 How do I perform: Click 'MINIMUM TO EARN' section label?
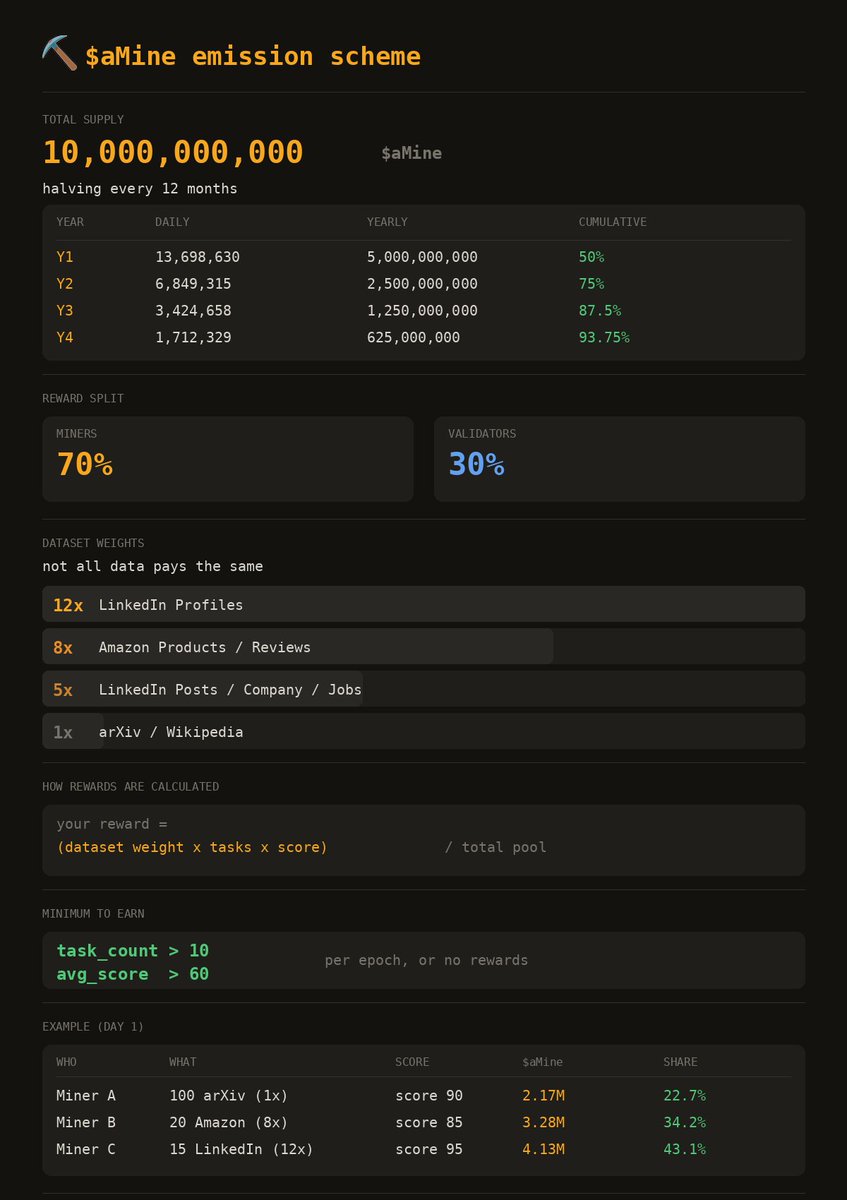pos(93,914)
